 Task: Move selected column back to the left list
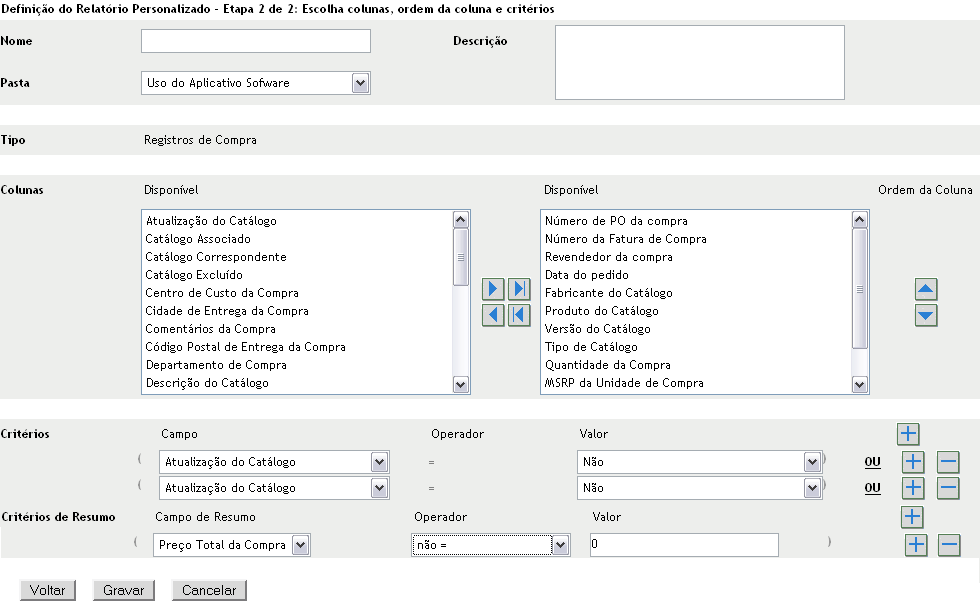(493, 315)
